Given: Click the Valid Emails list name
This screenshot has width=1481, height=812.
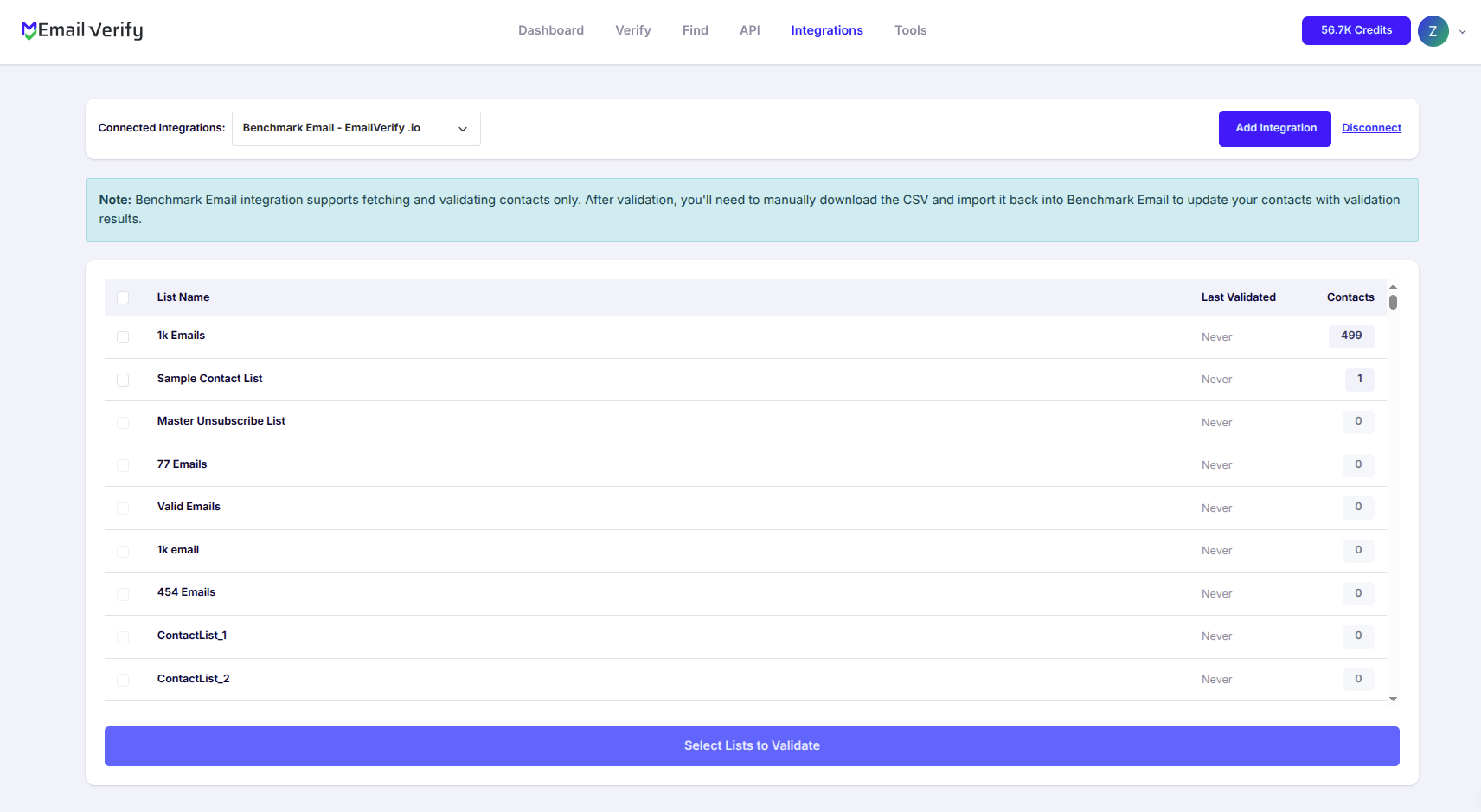Looking at the screenshot, I should coord(189,507).
